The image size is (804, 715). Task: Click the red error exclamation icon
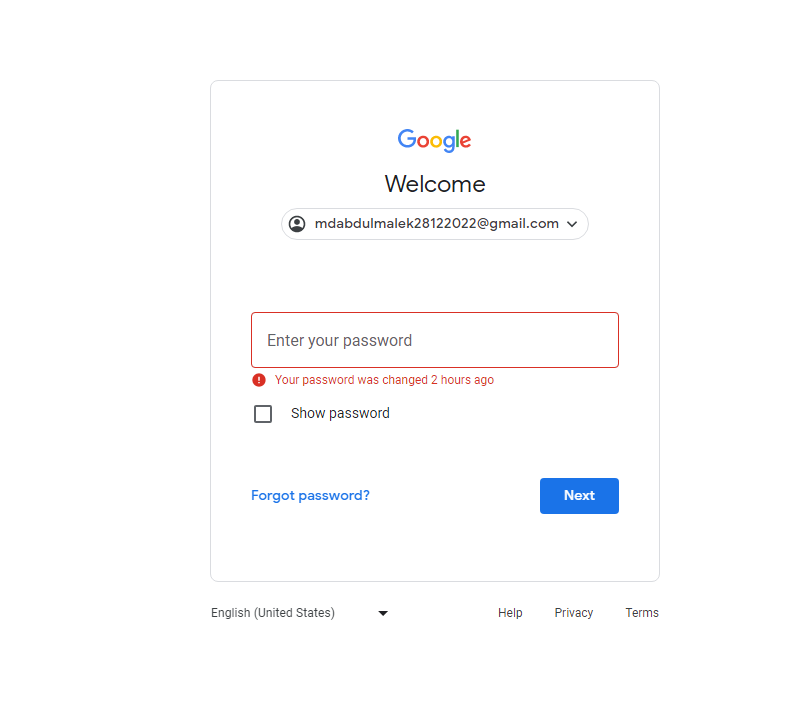click(259, 380)
